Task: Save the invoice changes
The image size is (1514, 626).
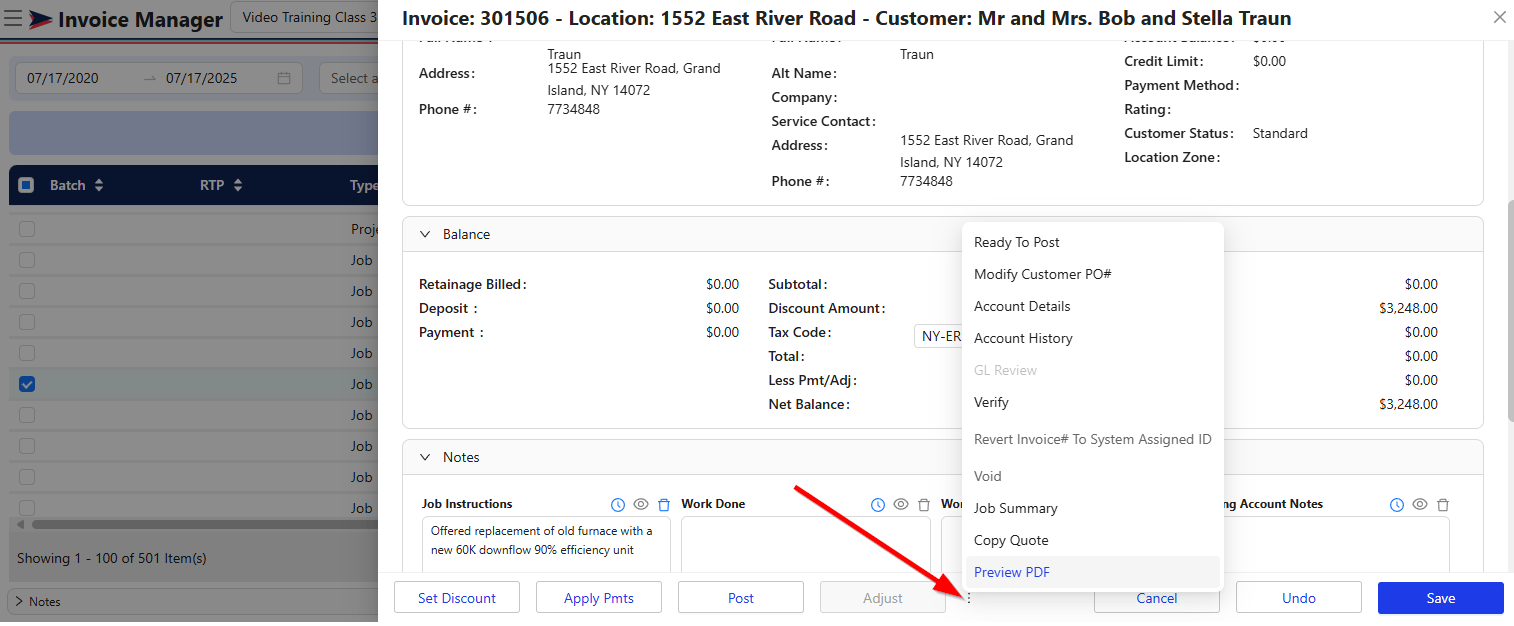Action: pos(1441,598)
